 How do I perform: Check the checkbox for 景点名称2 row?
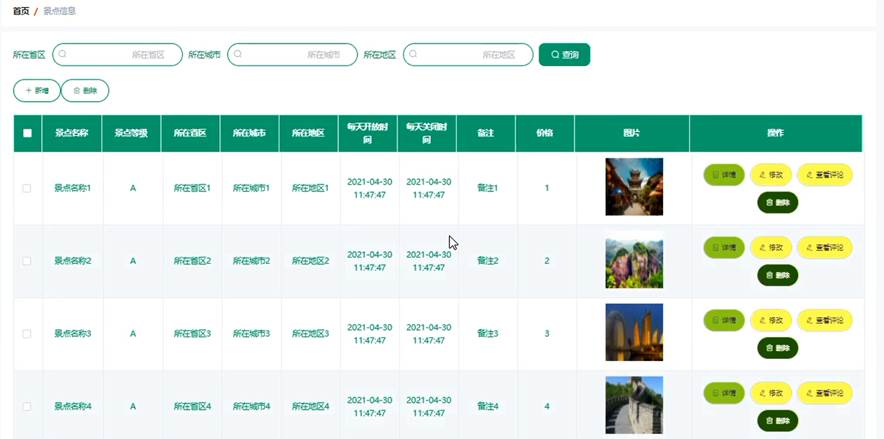click(26, 261)
